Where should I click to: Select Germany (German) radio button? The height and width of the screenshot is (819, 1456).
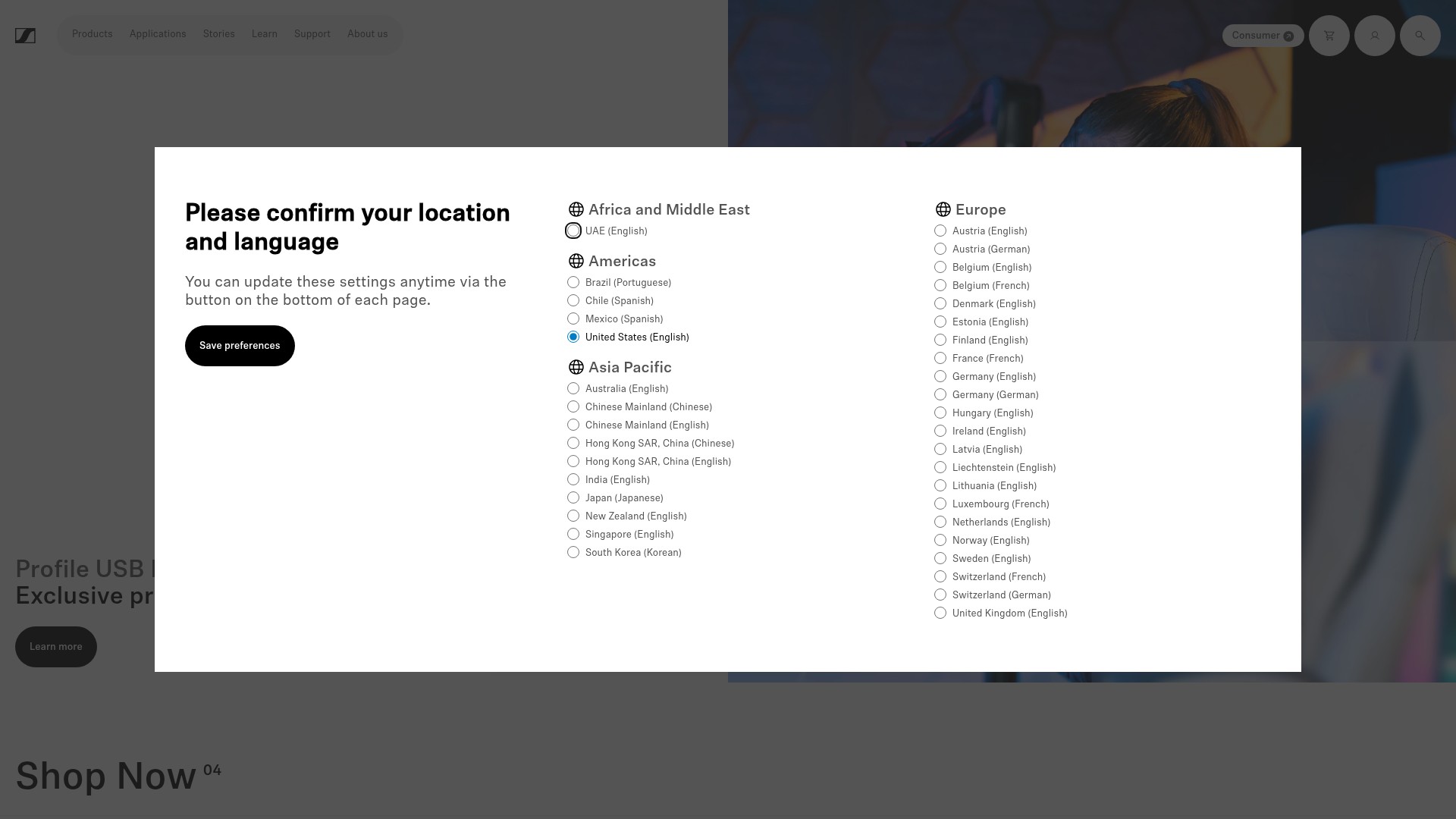coord(940,394)
